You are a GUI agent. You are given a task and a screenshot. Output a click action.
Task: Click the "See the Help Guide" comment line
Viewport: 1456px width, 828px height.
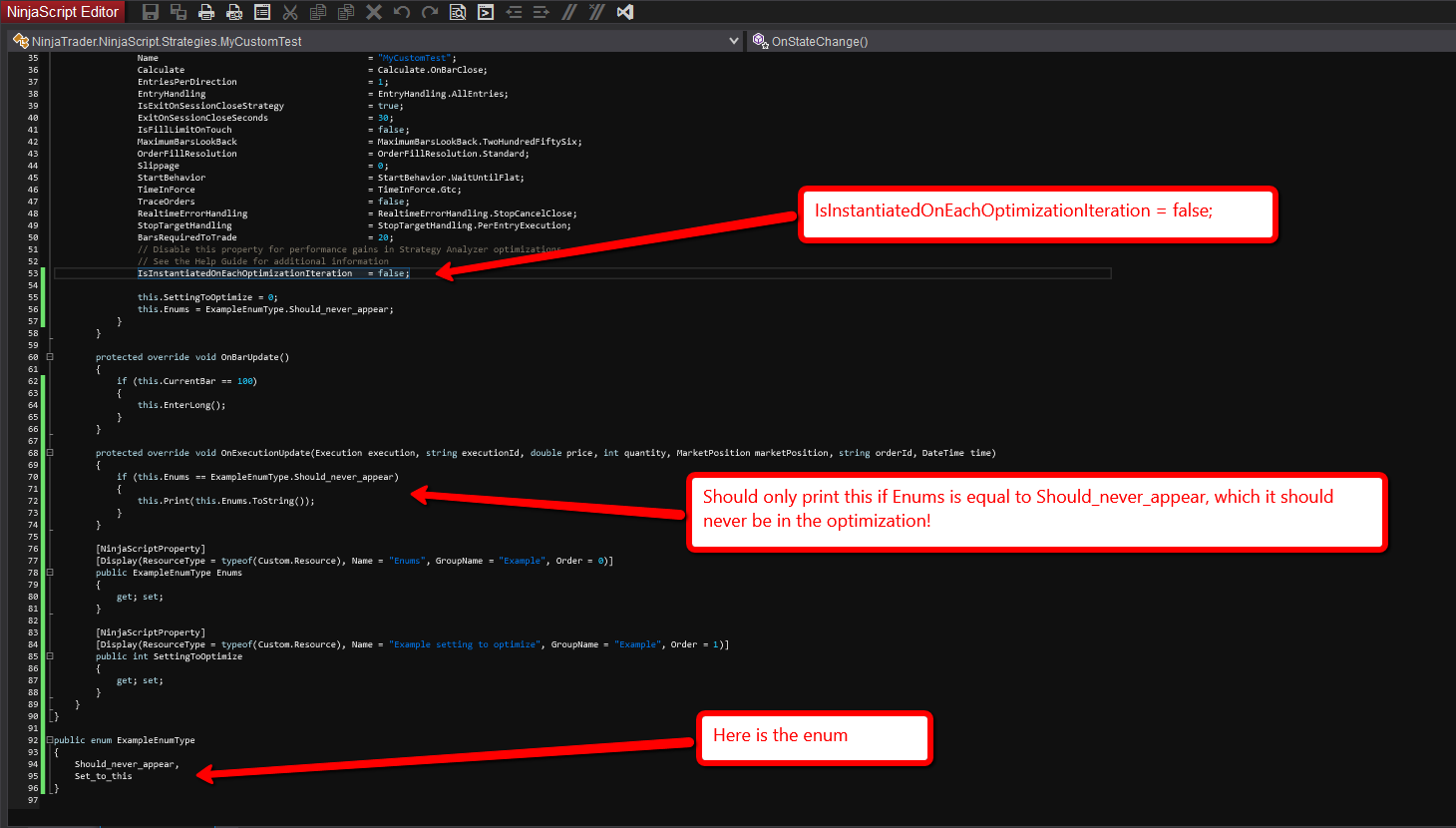[x=263, y=261]
